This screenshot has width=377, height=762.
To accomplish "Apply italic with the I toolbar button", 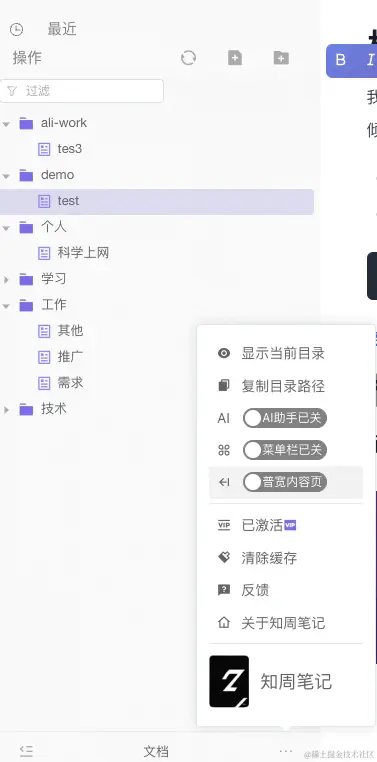I will (371, 60).
